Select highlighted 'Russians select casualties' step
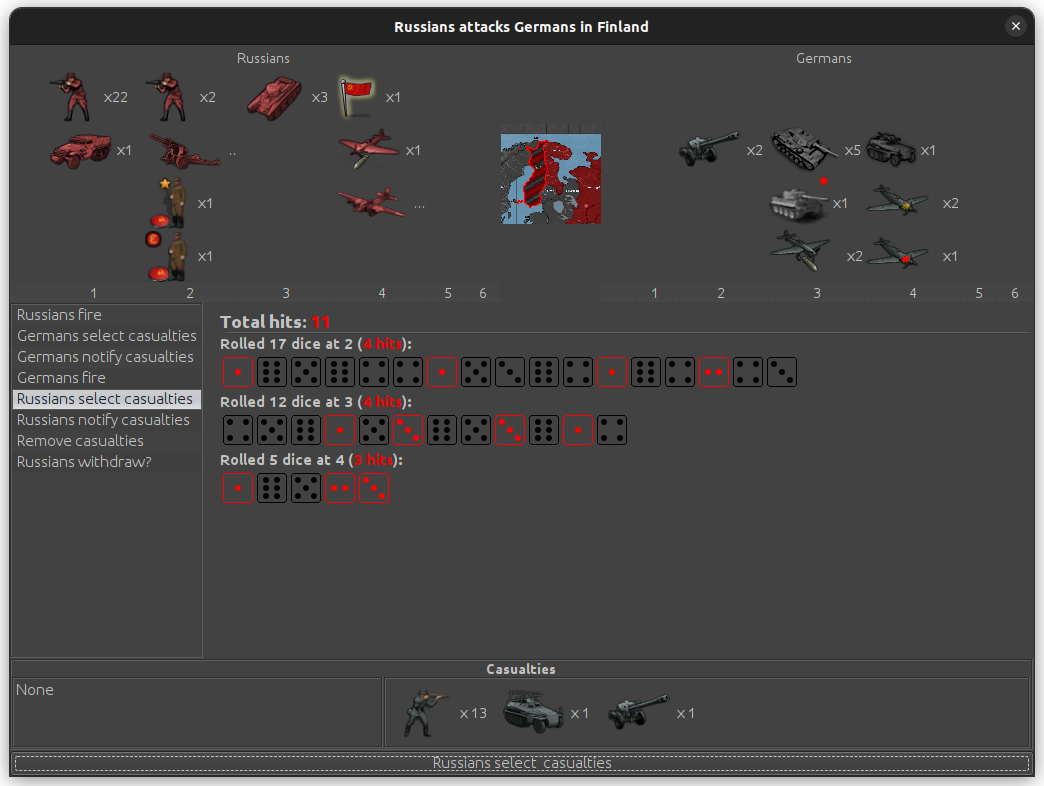The image size is (1044, 786). click(107, 399)
